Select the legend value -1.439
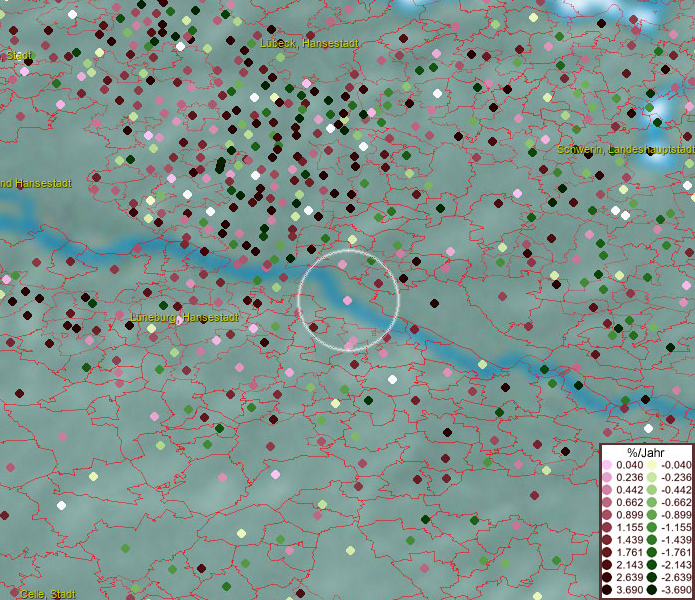The image size is (695, 600). (676, 540)
